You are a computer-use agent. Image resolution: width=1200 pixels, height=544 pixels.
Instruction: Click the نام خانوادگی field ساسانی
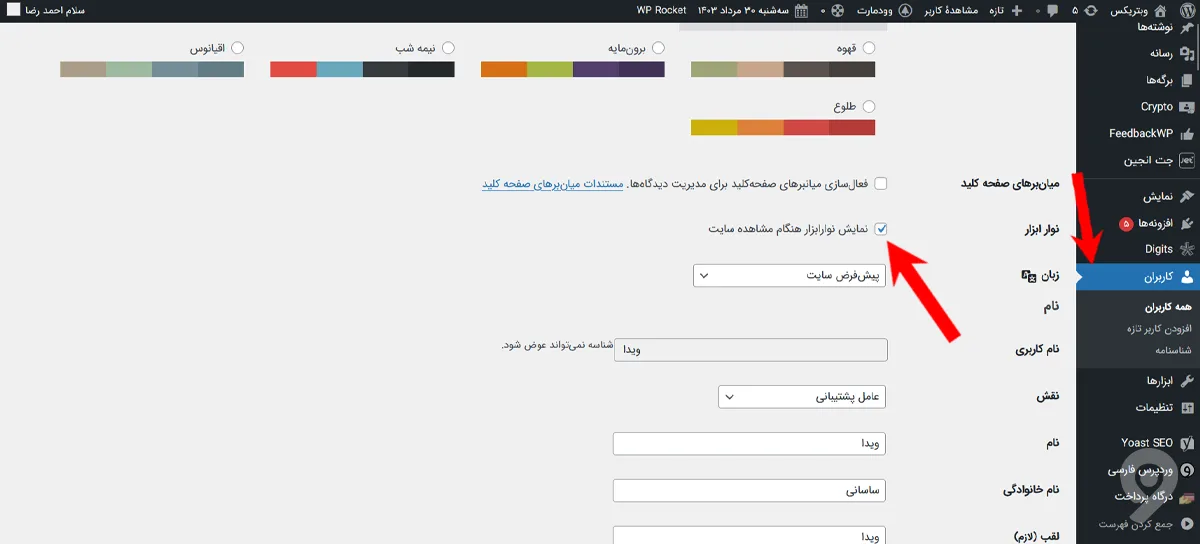pos(750,491)
